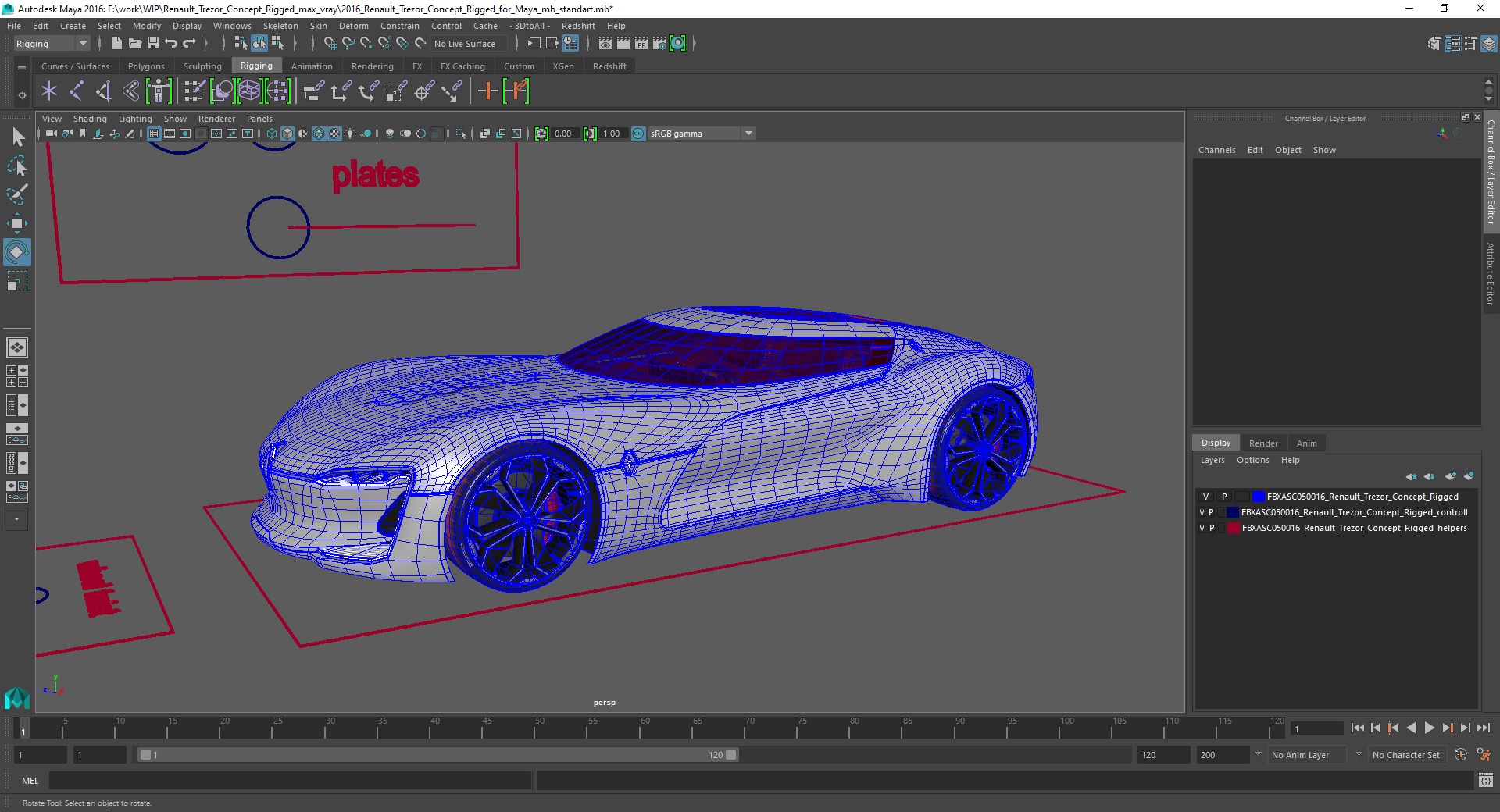Open the Rigging menu set dropdown
Screen dimensions: 1500x812
[x=51, y=44]
